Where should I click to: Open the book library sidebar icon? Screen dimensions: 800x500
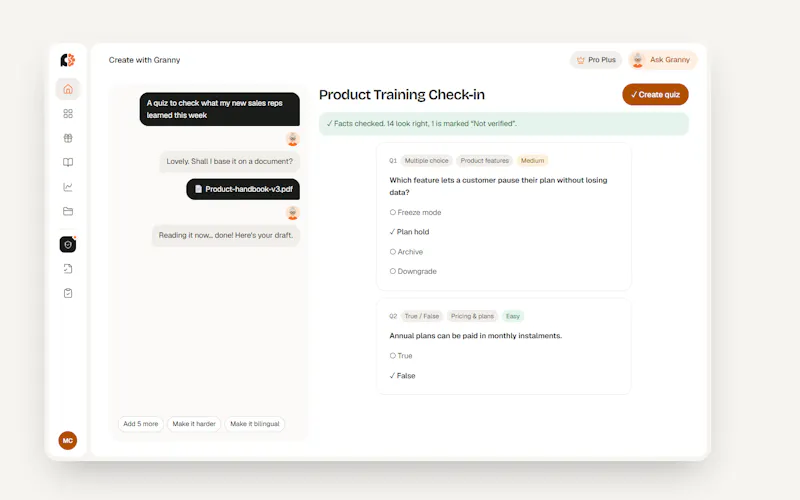pyautogui.click(x=68, y=162)
